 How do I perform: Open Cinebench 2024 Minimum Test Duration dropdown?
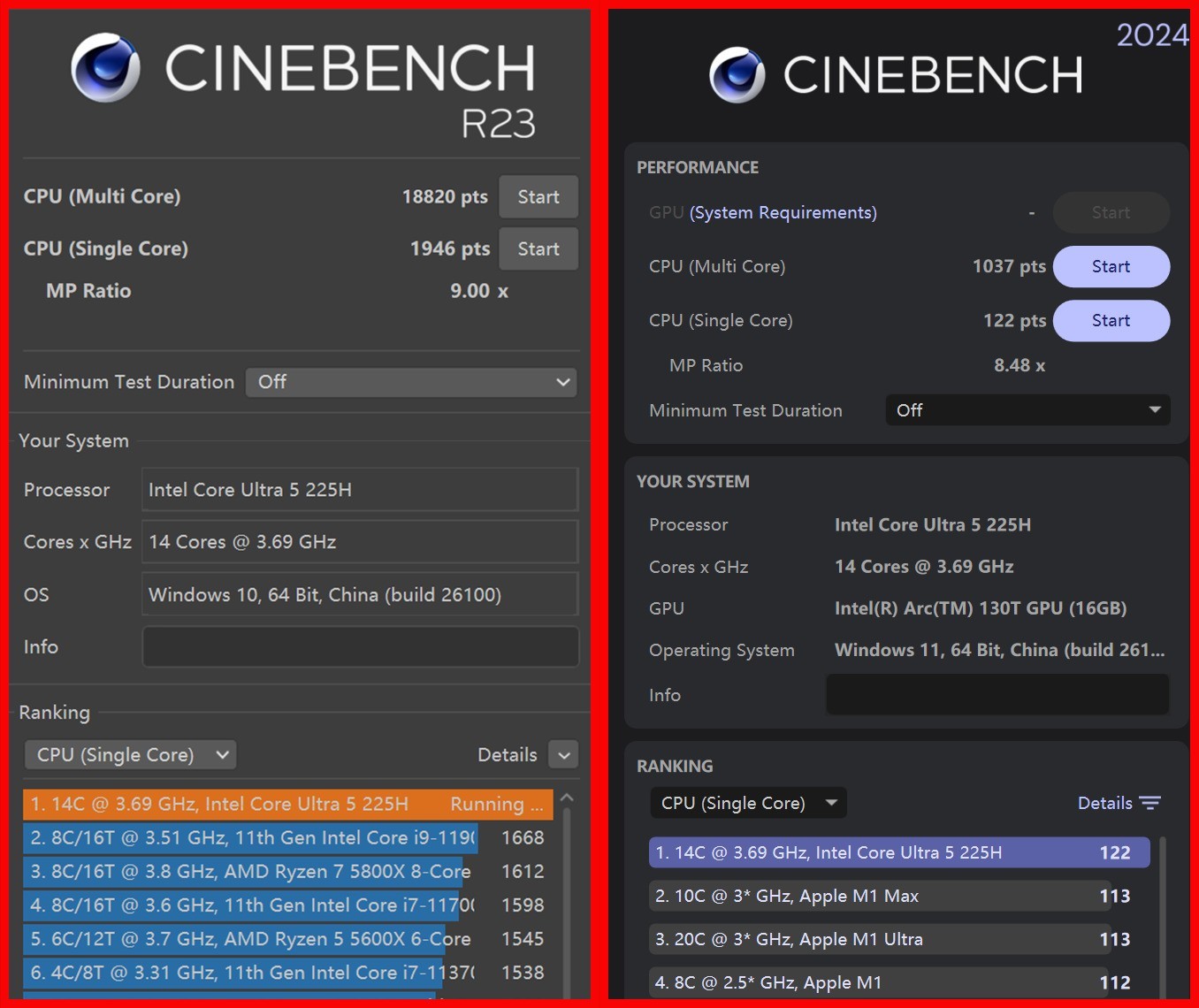(1027, 410)
